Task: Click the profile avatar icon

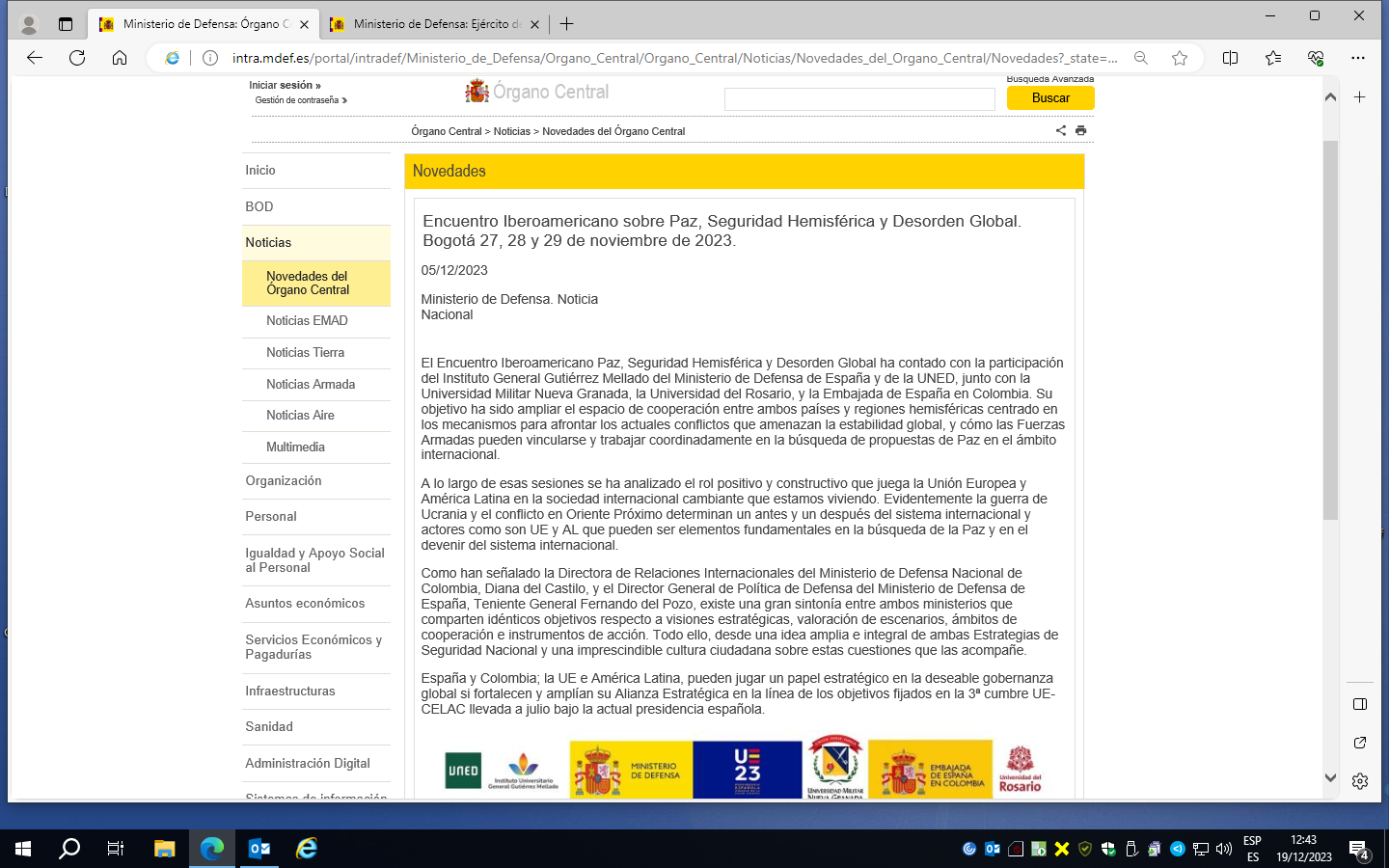Action: click(29, 24)
